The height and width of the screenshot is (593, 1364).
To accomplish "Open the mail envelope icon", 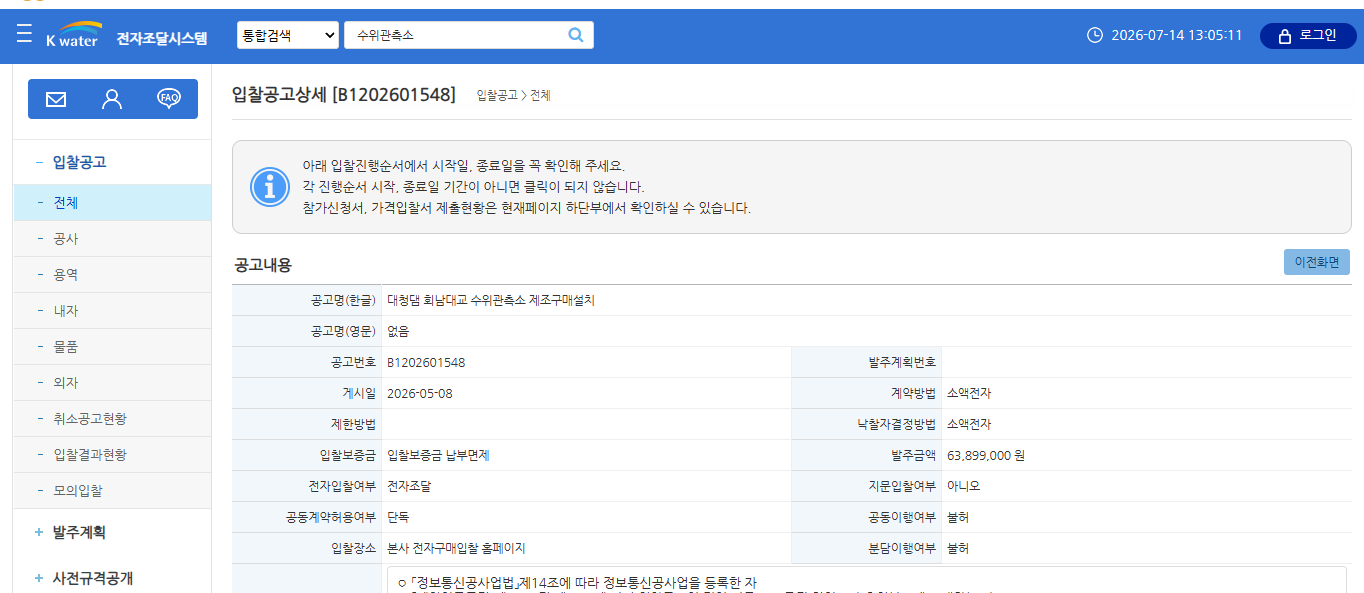I will 56,99.
